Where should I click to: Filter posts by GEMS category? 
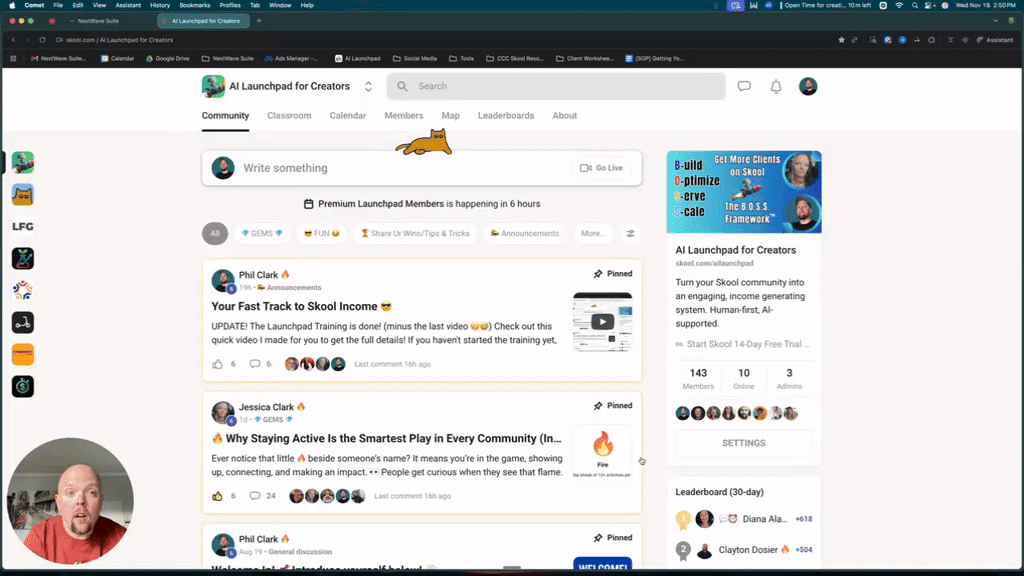[262, 233]
